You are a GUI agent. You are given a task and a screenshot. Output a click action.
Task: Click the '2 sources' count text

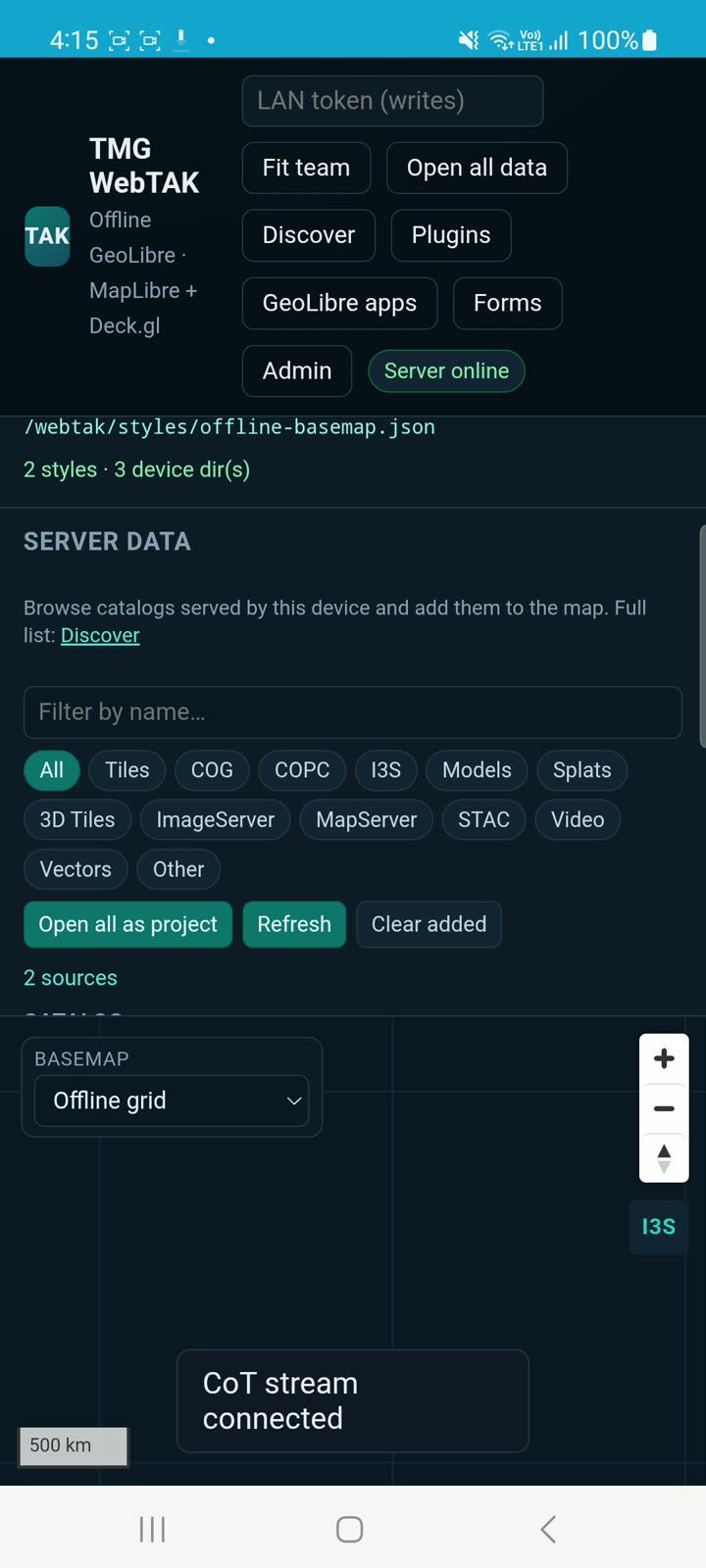point(71,978)
